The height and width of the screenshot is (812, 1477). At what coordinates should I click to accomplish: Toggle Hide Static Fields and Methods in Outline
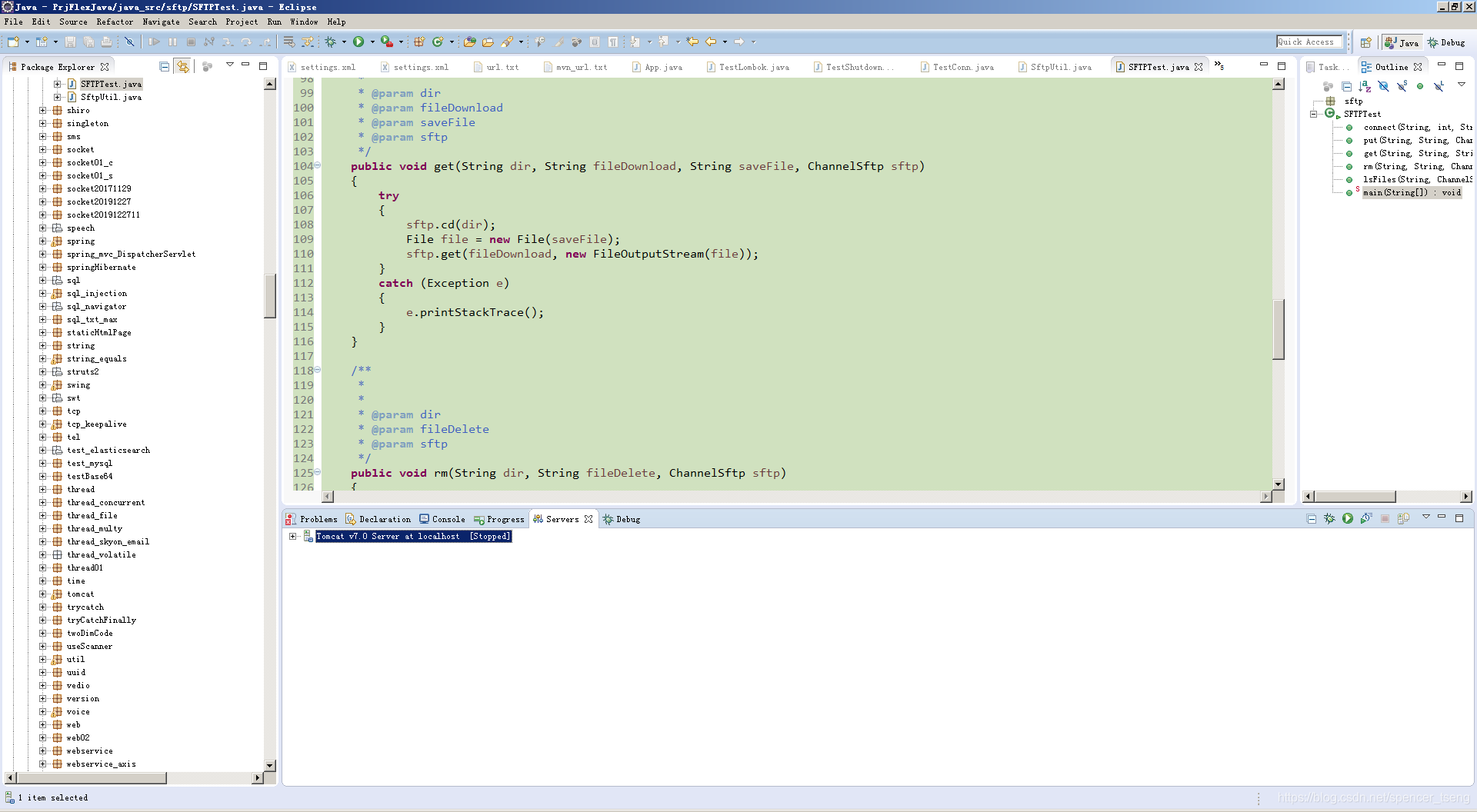[x=1402, y=86]
